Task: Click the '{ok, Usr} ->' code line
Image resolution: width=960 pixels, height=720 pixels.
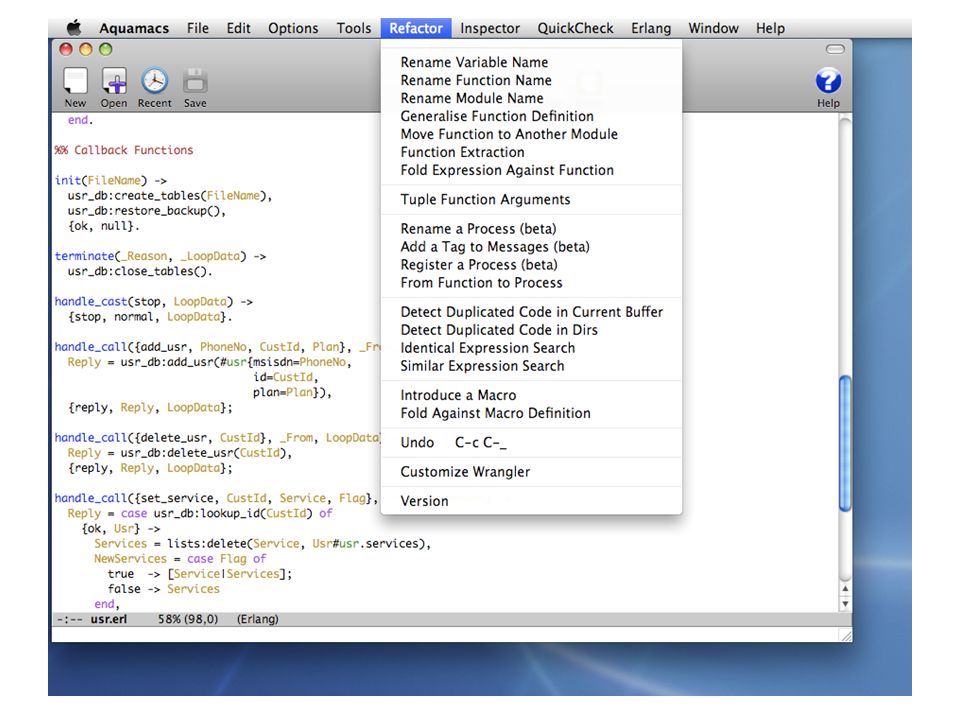Action: 121,528
